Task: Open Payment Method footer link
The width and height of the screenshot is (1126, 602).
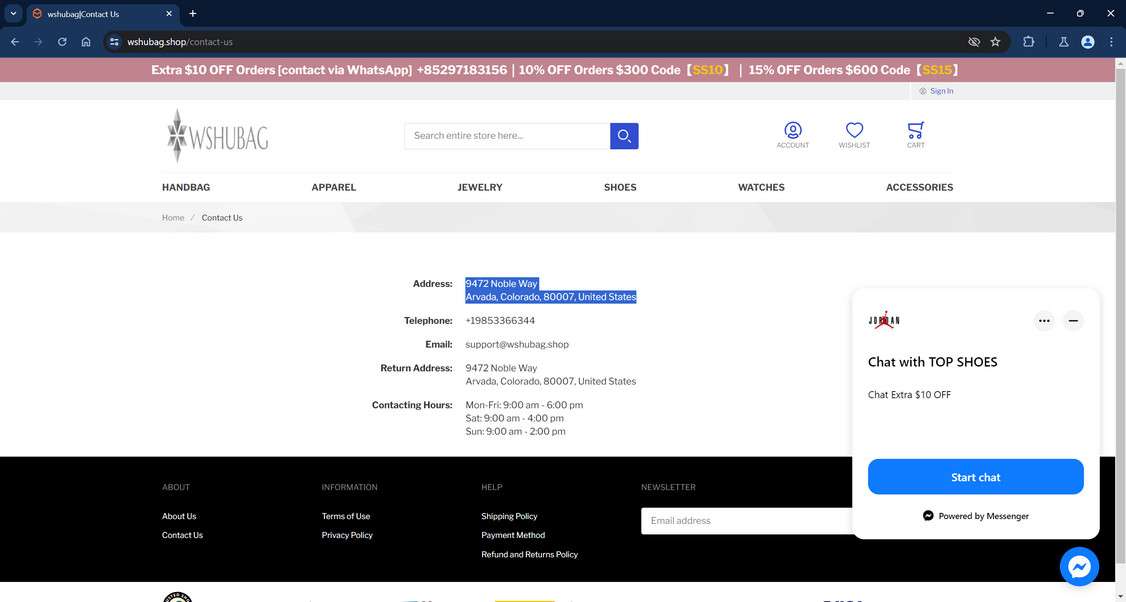Action: coord(513,535)
